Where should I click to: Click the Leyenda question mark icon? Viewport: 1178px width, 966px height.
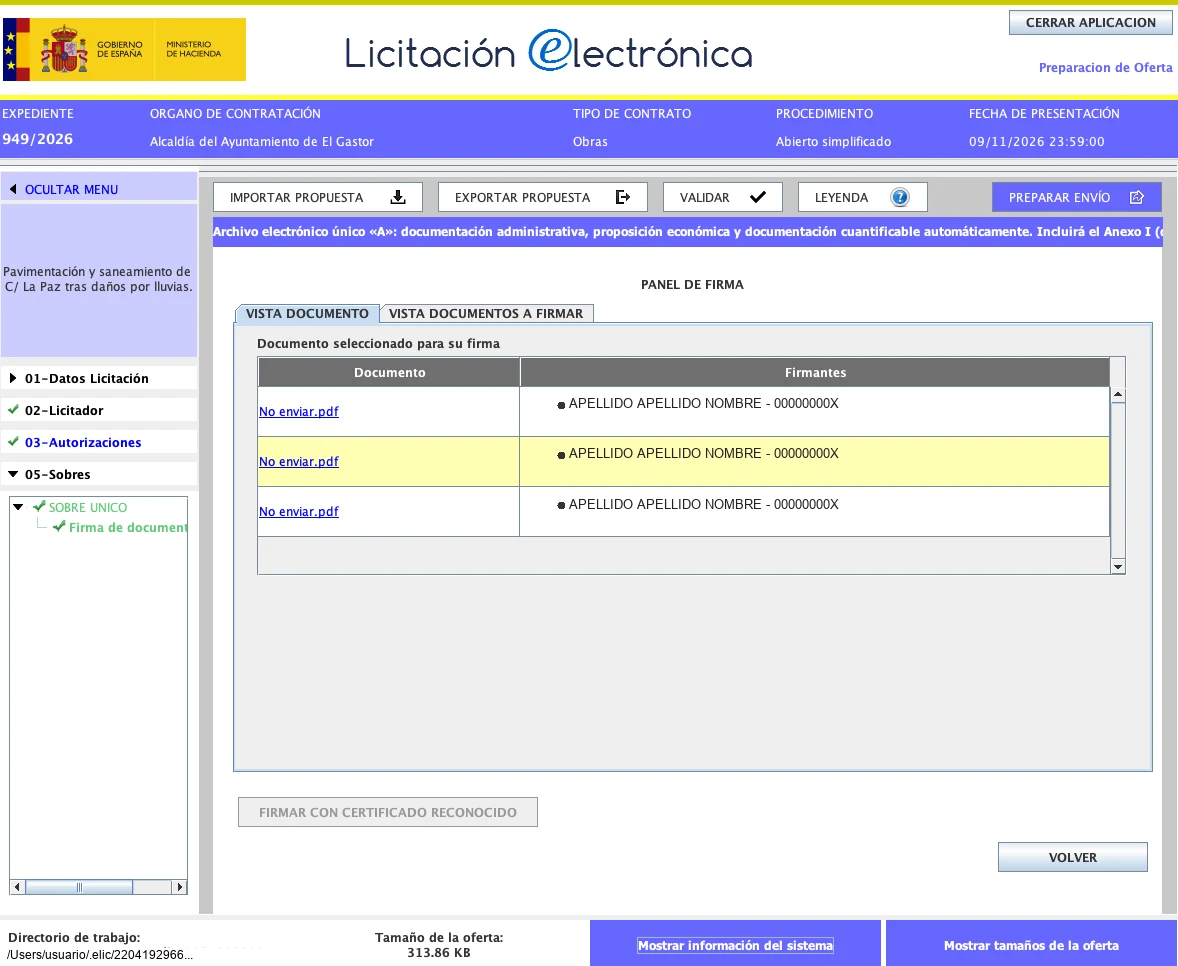pyautogui.click(x=899, y=198)
